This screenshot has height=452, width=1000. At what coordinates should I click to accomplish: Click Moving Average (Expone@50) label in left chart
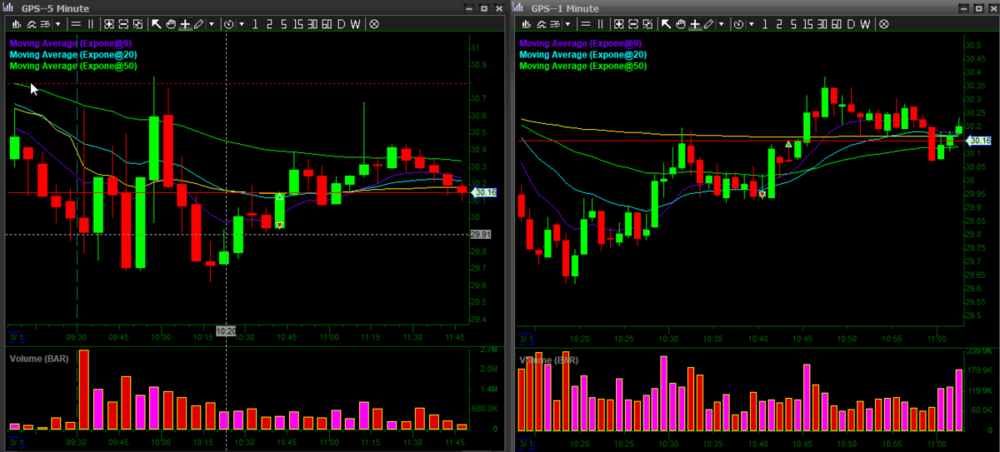pos(56,66)
